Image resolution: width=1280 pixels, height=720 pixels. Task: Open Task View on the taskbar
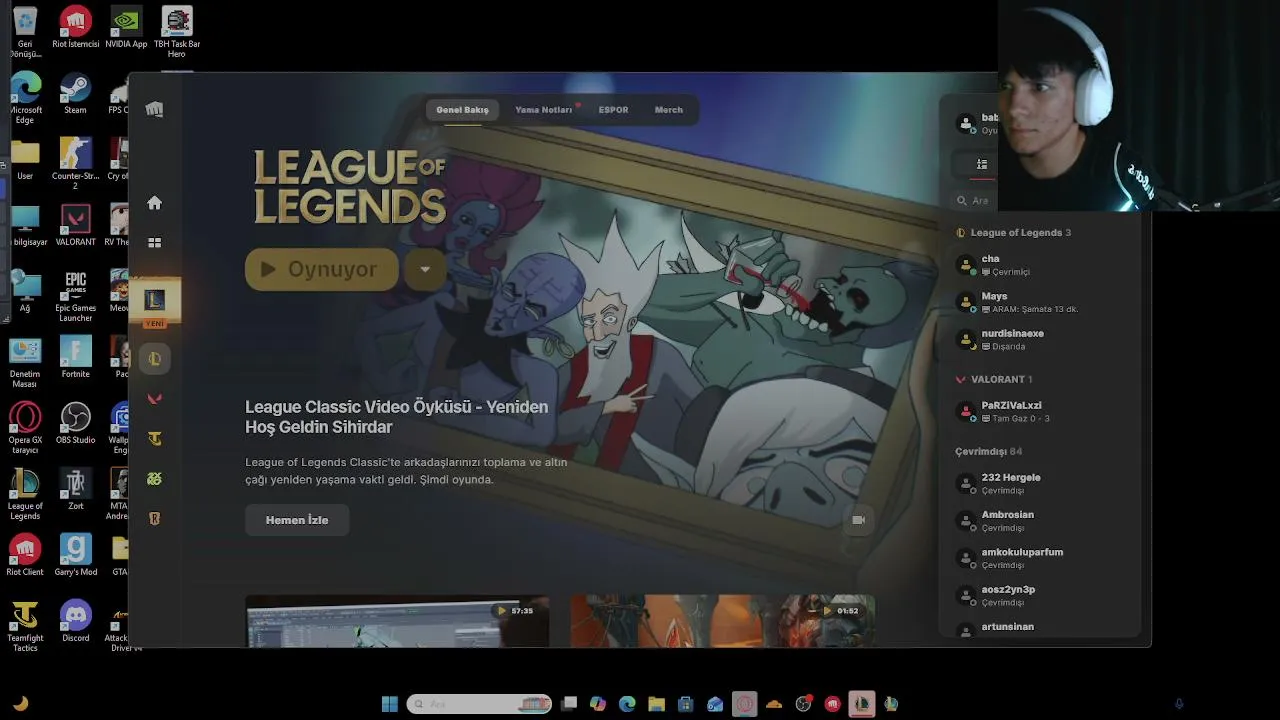569,704
